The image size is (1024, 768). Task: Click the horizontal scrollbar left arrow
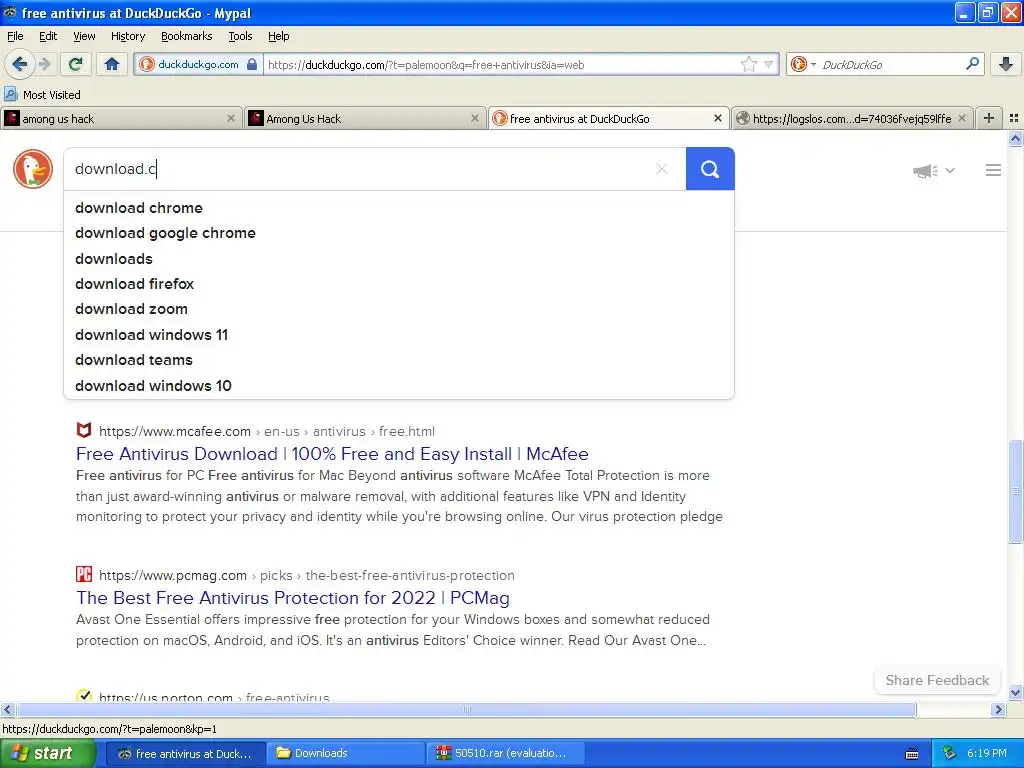pyautogui.click(x=7, y=709)
